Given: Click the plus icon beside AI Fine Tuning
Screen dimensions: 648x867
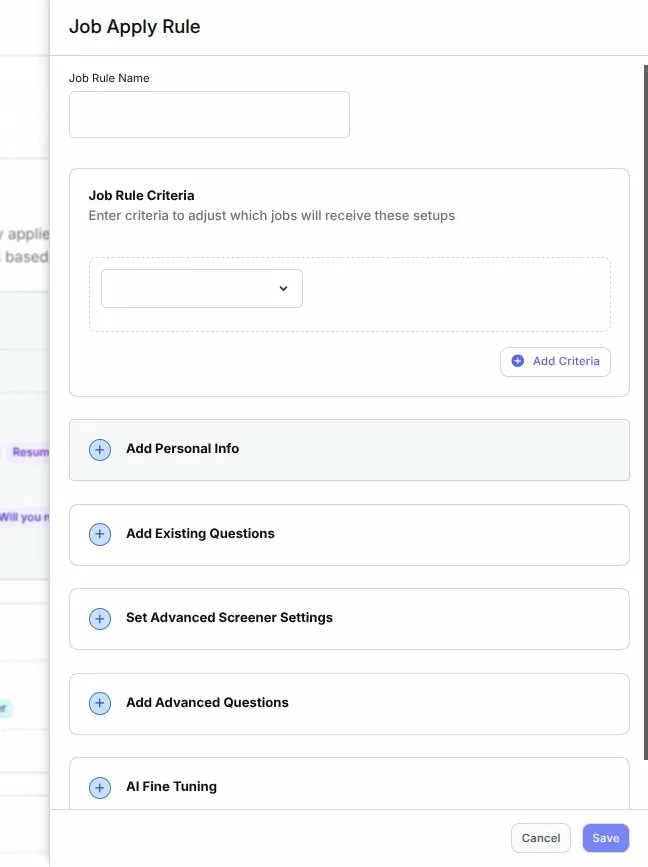Looking at the screenshot, I should coord(100,788).
